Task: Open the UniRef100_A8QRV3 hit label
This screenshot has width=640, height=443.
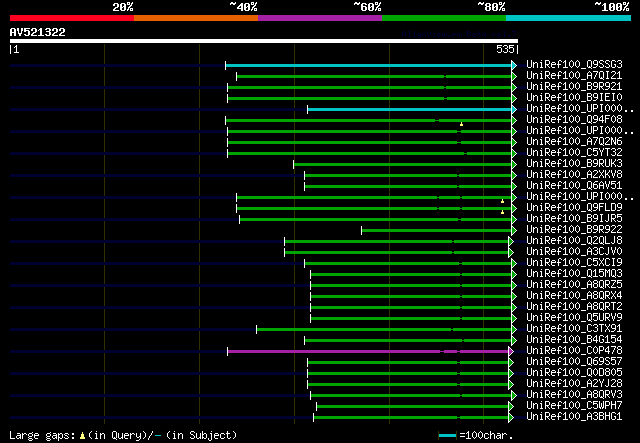Action: tap(574, 395)
